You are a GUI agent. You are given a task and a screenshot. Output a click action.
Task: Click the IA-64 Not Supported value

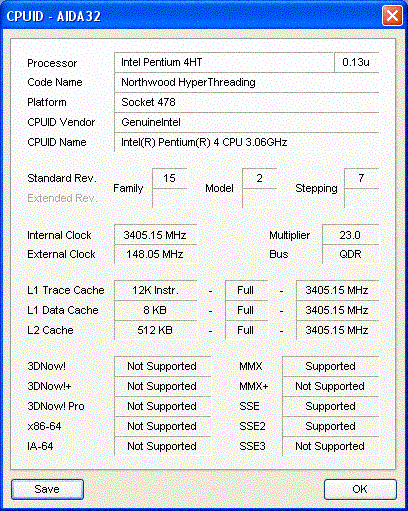pos(162,446)
